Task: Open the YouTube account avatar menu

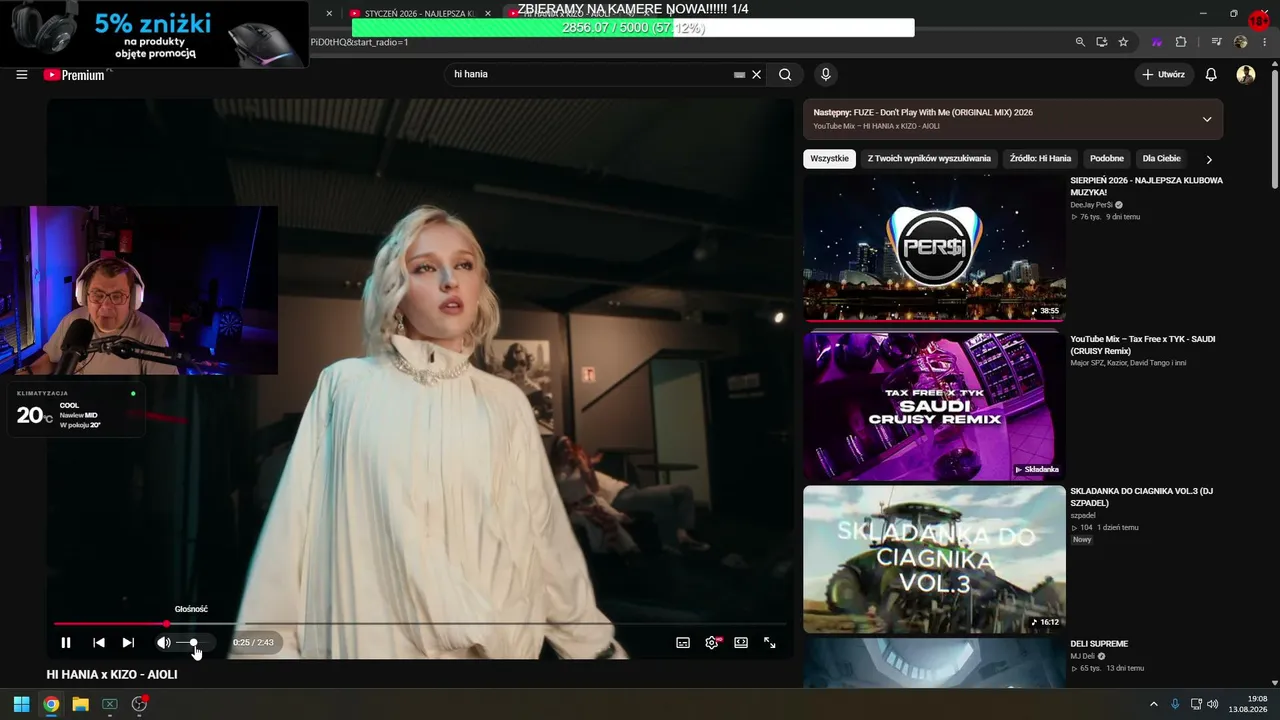Action: coord(1246,74)
